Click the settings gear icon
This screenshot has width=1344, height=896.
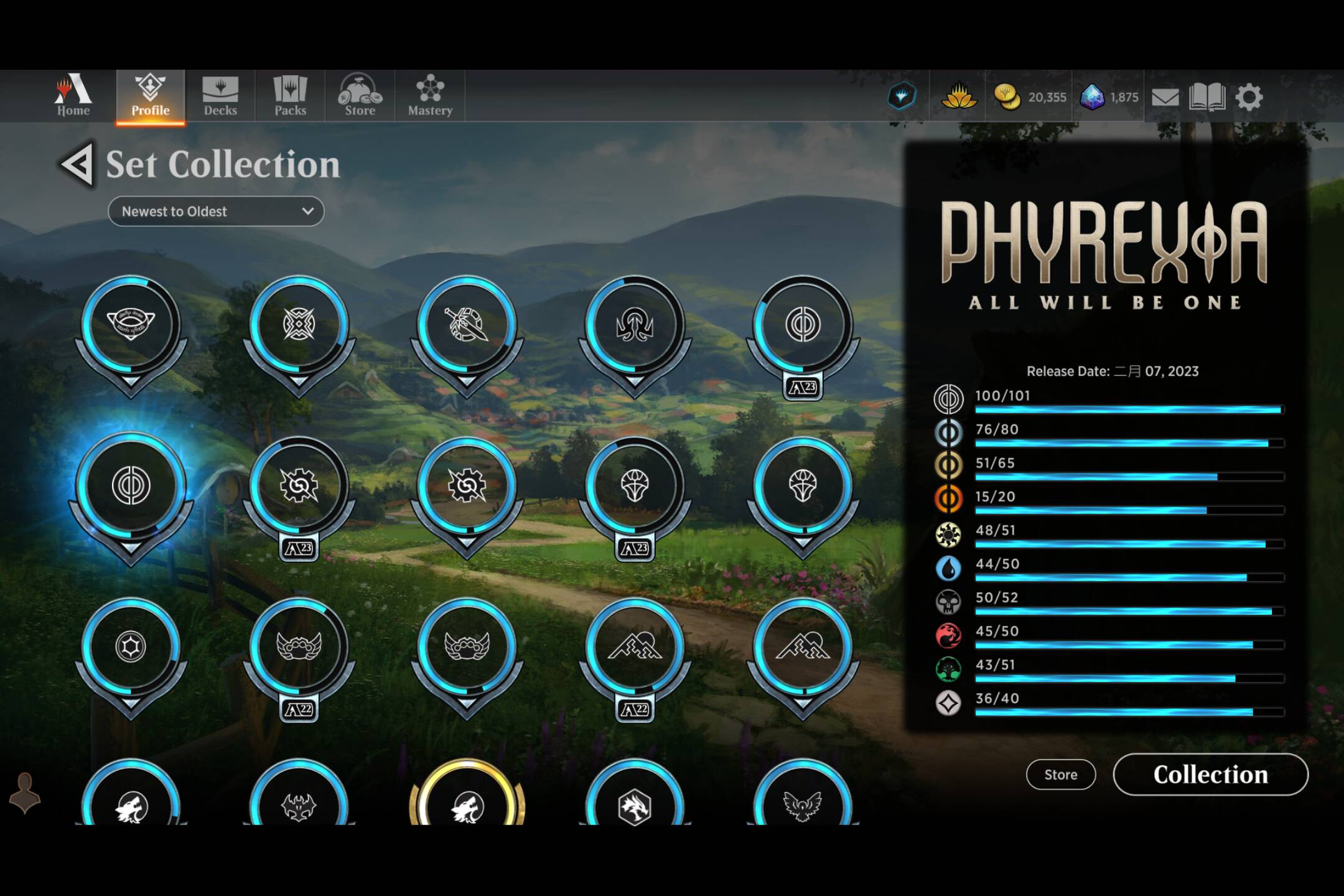[x=1249, y=97]
